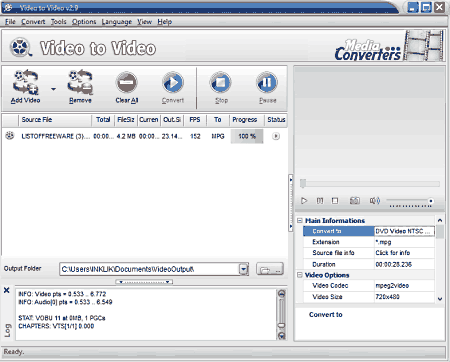Click the Clear All toolbar icon

click(x=127, y=82)
